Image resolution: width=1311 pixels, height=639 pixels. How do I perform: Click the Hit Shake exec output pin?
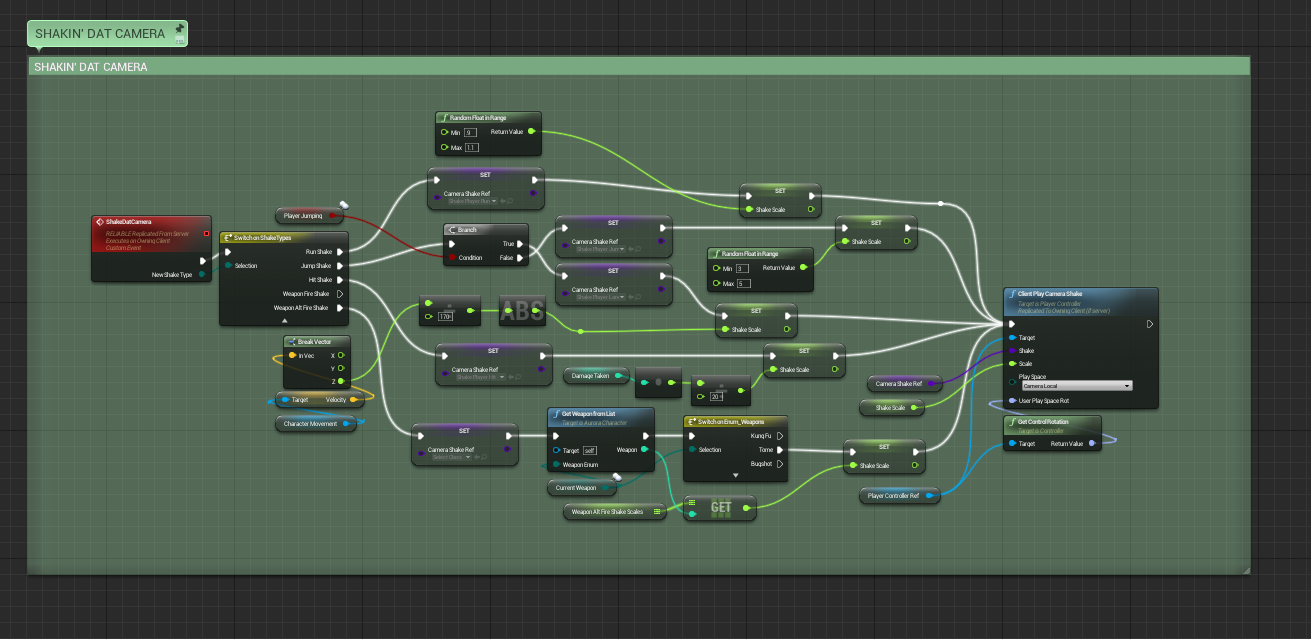340,280
